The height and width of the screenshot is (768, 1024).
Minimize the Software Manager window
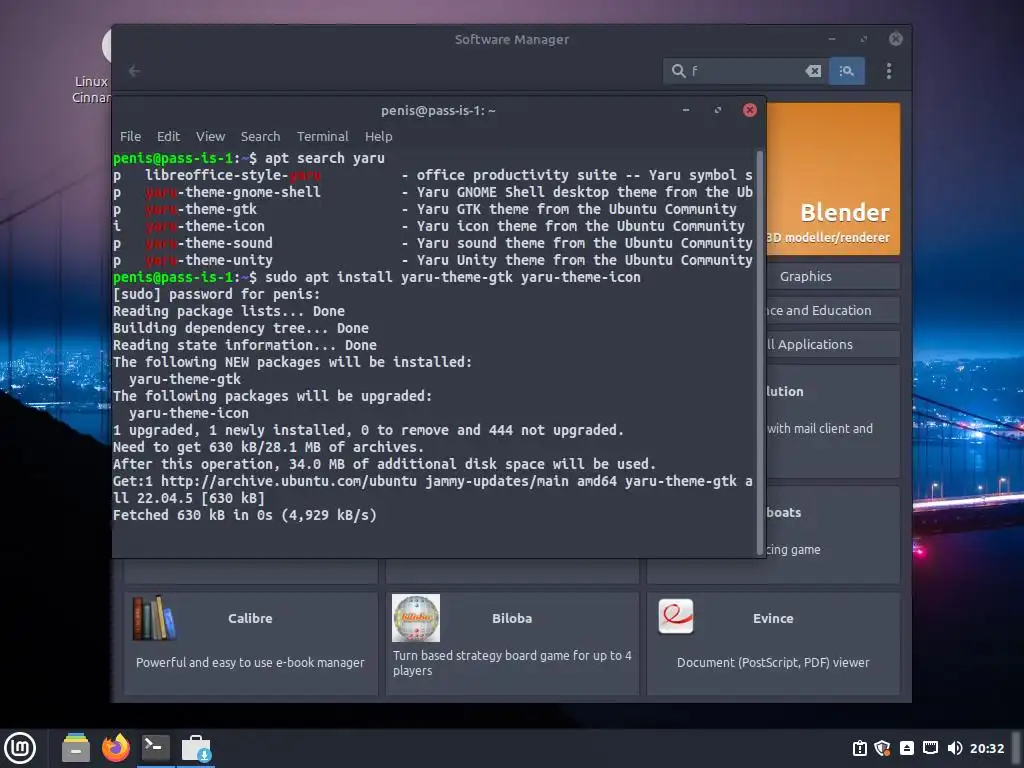point(831,39)
